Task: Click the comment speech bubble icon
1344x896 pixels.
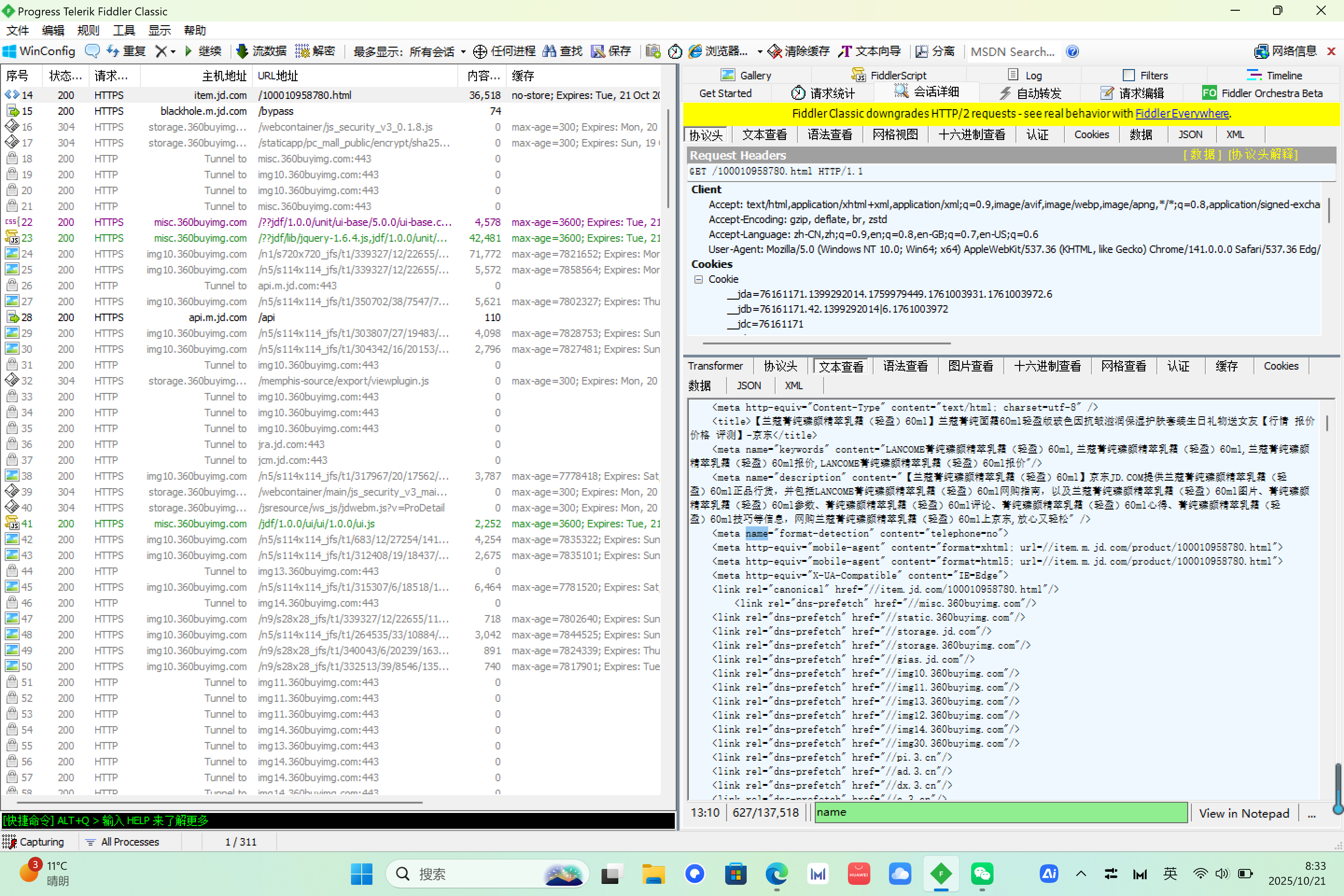Action: (92, 51)
